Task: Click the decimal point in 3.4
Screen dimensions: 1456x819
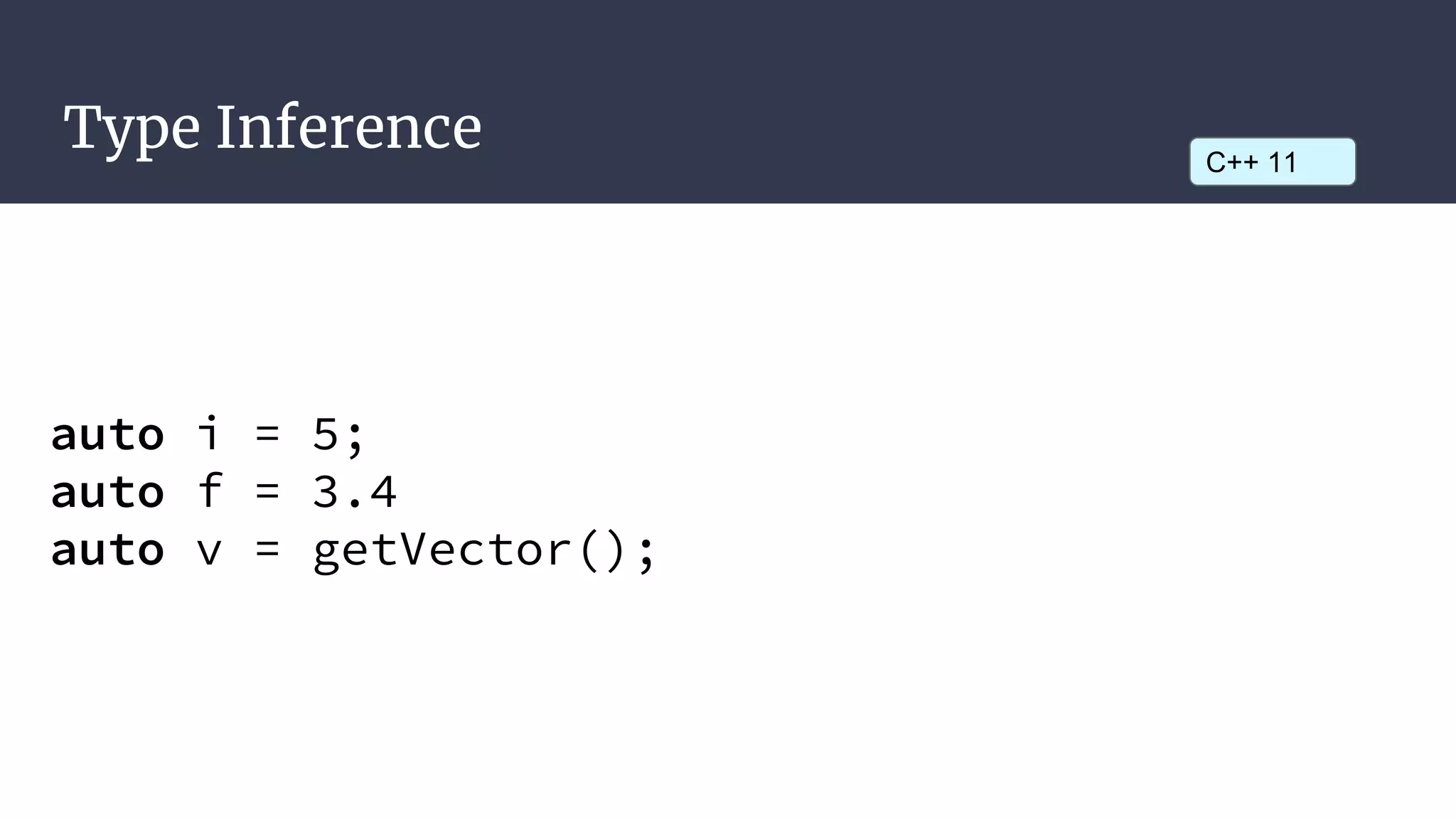Action: tap(354, 504)
